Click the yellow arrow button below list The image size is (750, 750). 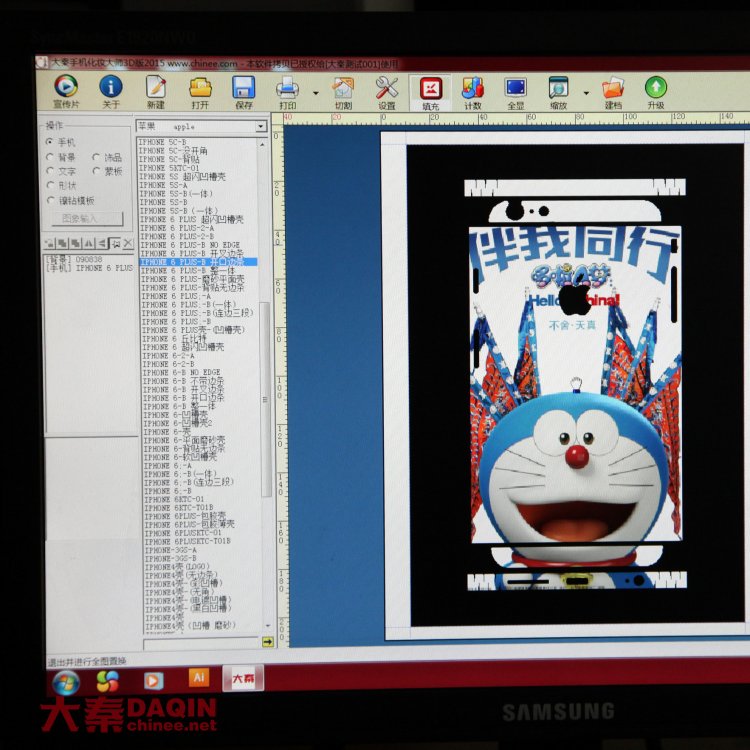[x=268, y=642]
